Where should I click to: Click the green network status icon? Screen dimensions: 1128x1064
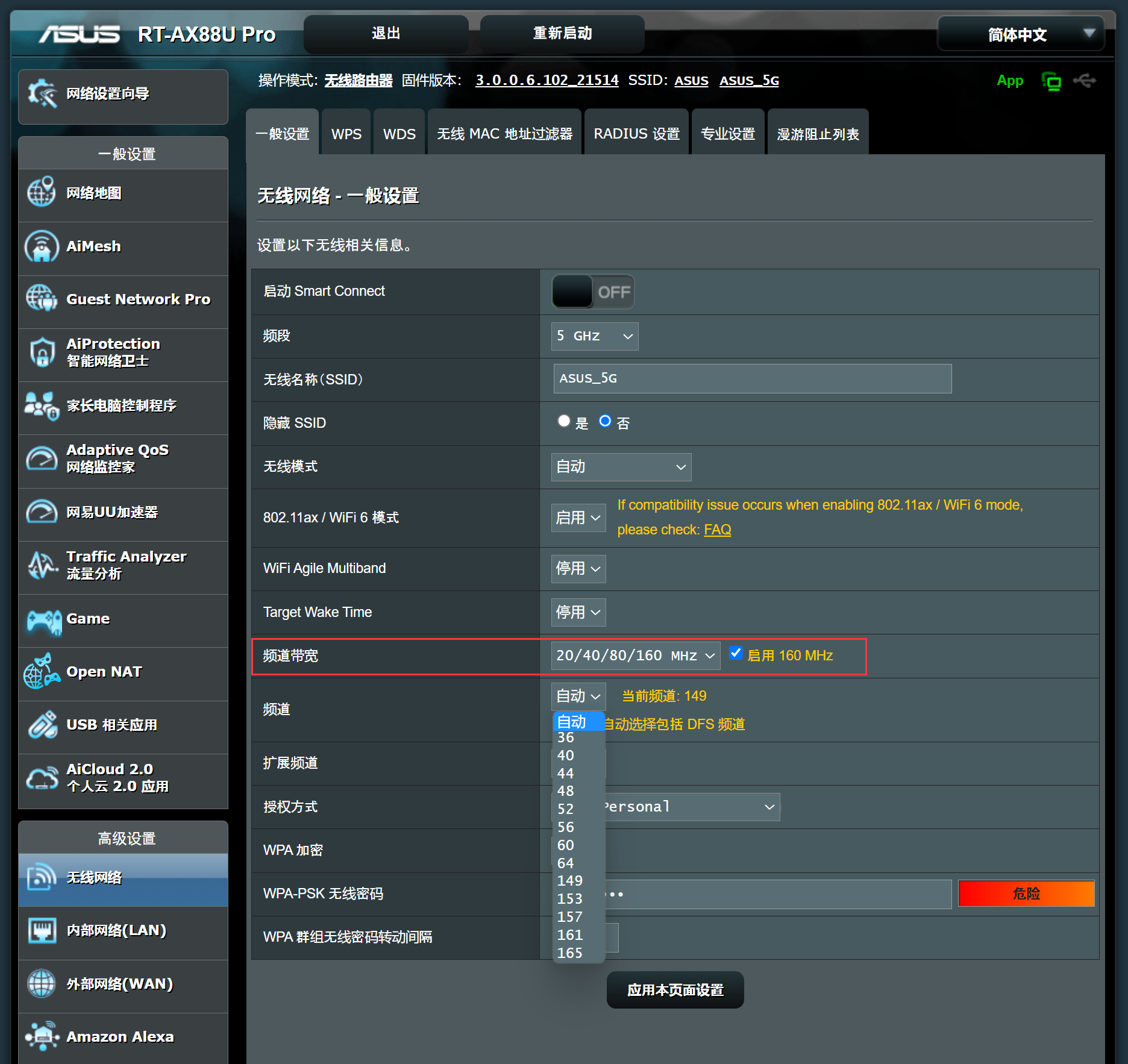click(1051, 81)
